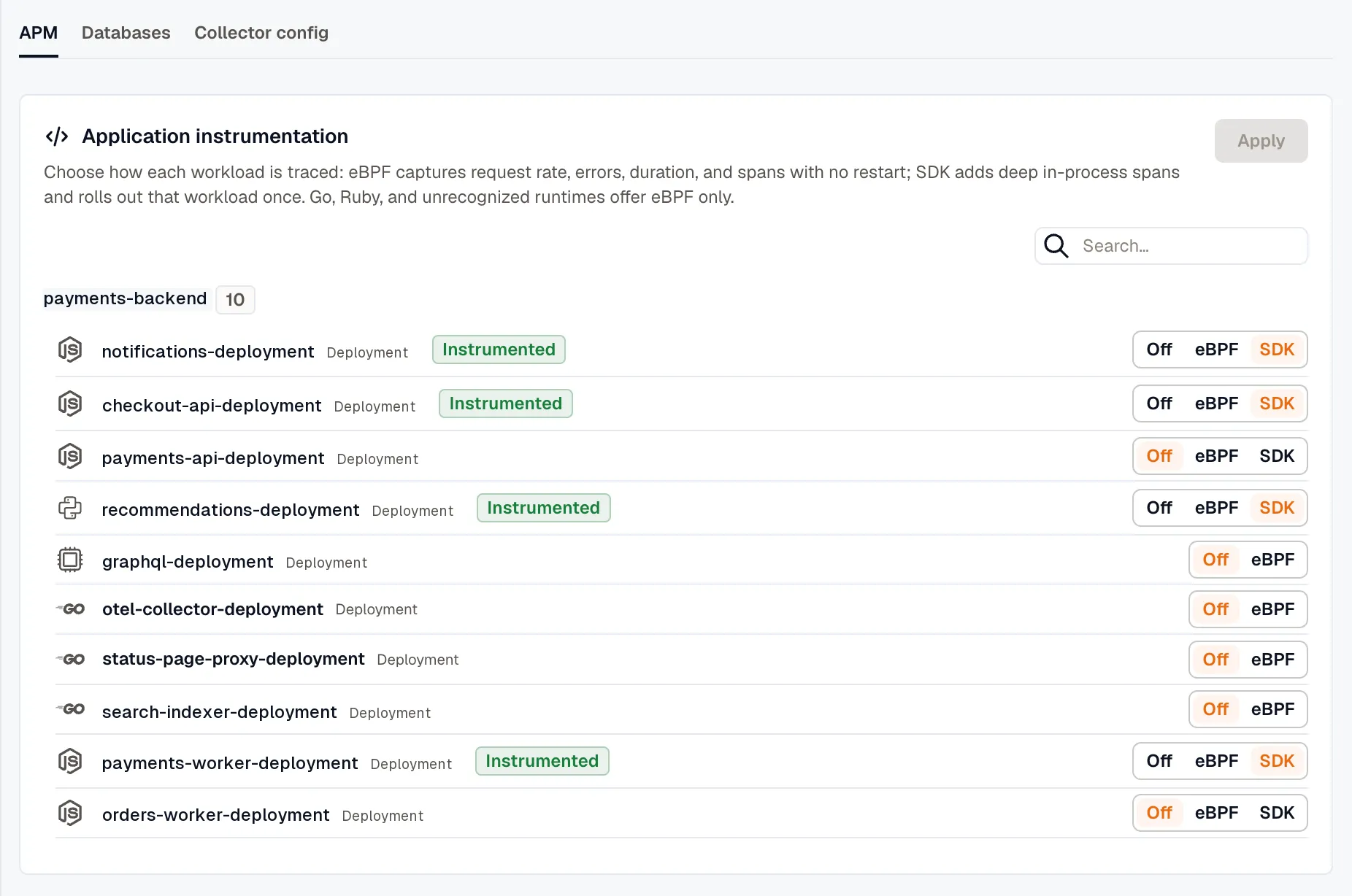Click the Node.js icon beside orders-worker-deployment
The width and height of the screenshot is (1352, 896).
tap(70, 813)
